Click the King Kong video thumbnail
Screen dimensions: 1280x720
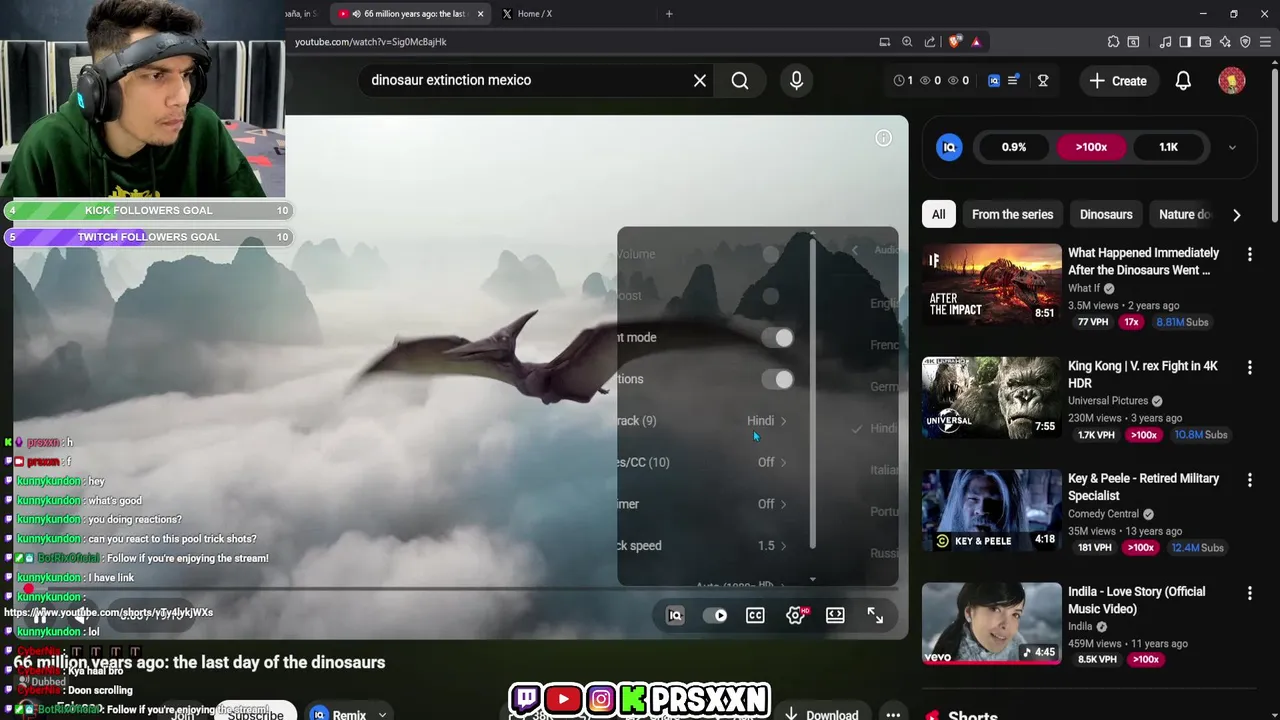(992, 397)
